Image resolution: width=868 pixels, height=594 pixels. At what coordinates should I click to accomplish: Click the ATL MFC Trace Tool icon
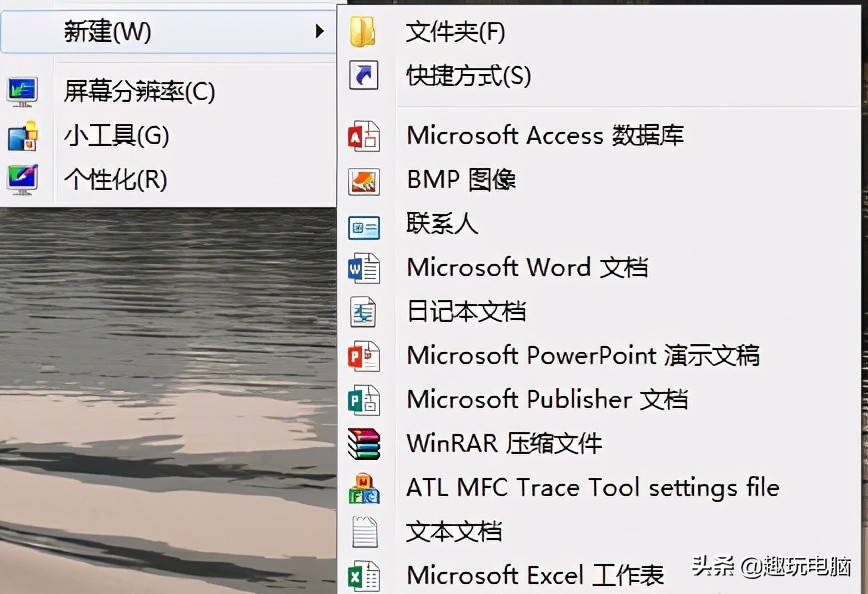click(x=364, y=487)
